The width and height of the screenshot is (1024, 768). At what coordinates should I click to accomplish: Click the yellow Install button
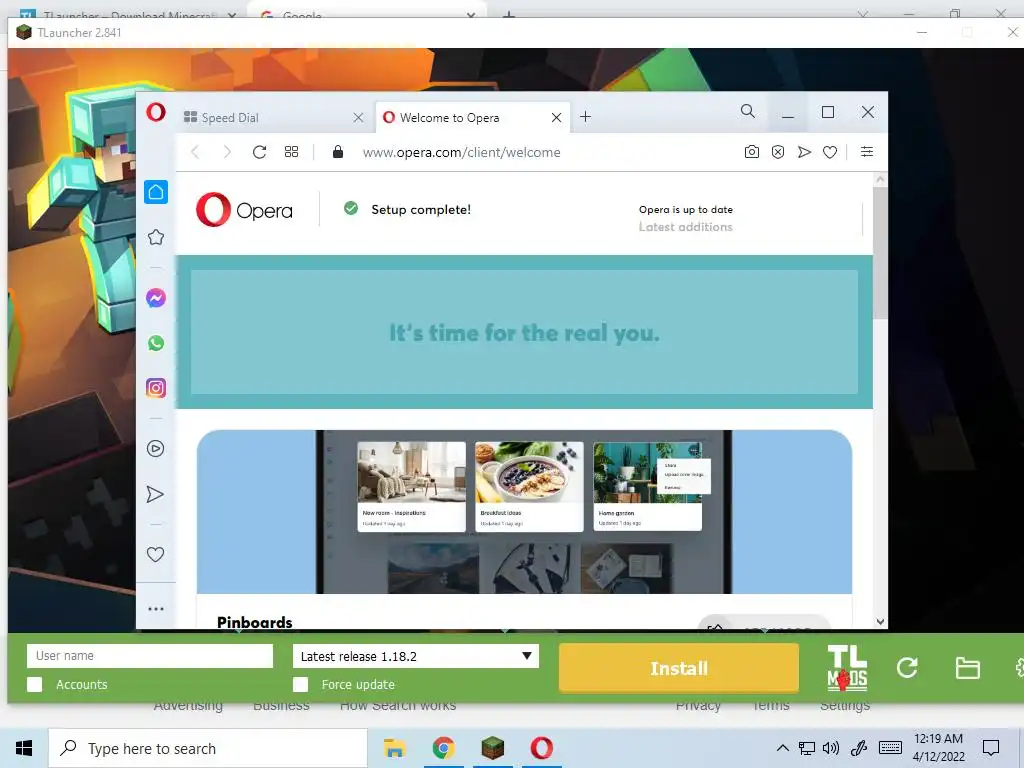[x=679, y=668]
